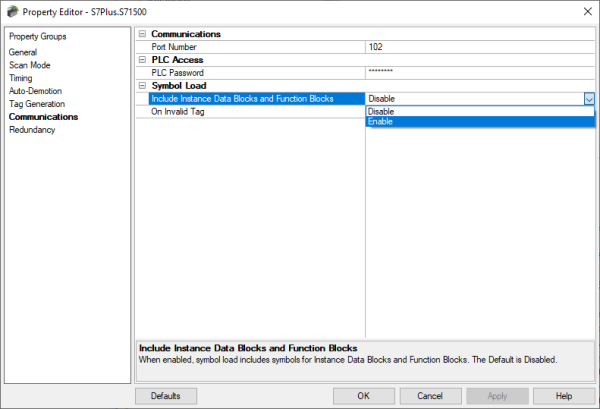Open Help for this dialog
The width and height of the screenshot is (600, 409).
tap(563, 396)
